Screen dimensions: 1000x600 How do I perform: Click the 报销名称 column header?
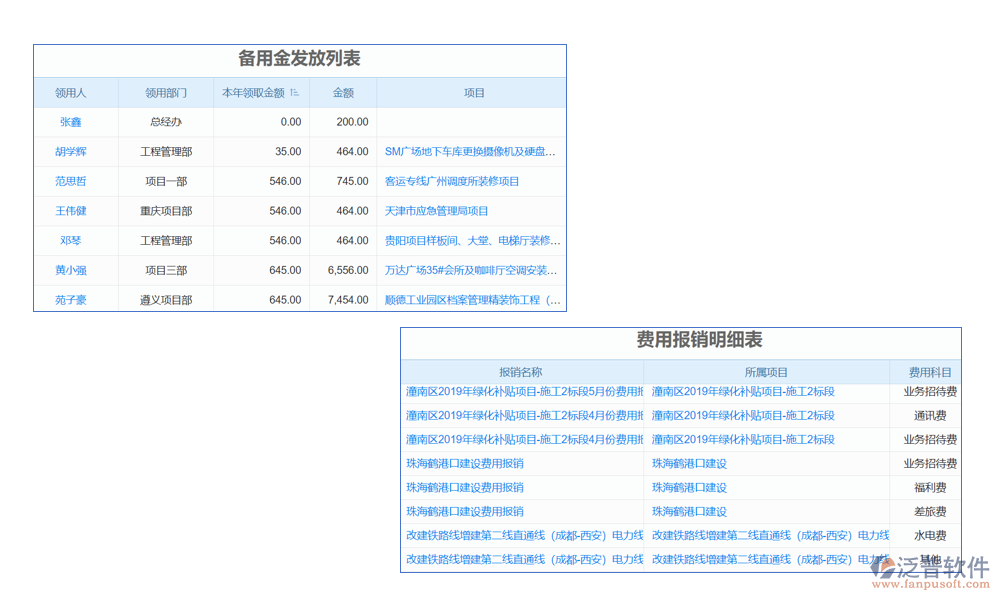[521, 372]
